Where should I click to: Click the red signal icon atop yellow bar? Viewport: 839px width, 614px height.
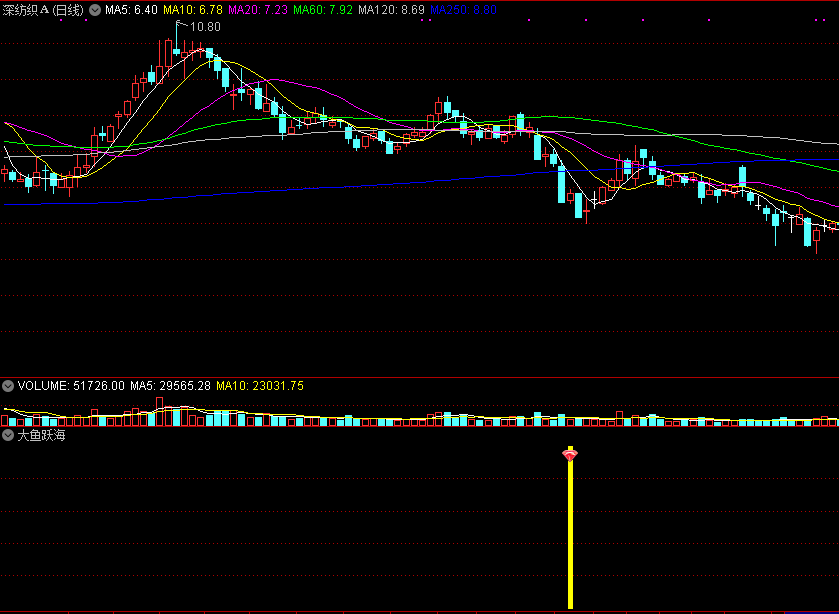(x=570, y=456)
